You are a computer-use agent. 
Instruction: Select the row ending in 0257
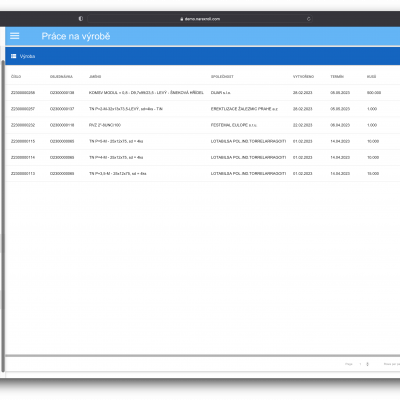coord(203,109)
